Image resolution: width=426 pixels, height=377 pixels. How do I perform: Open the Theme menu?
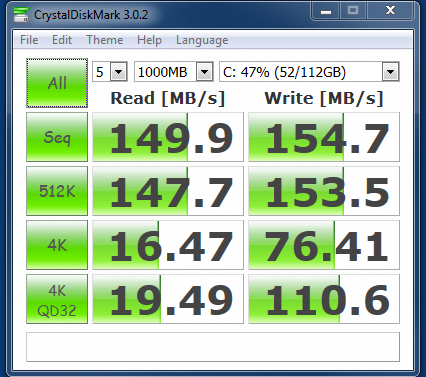click(x=105, y=40)
